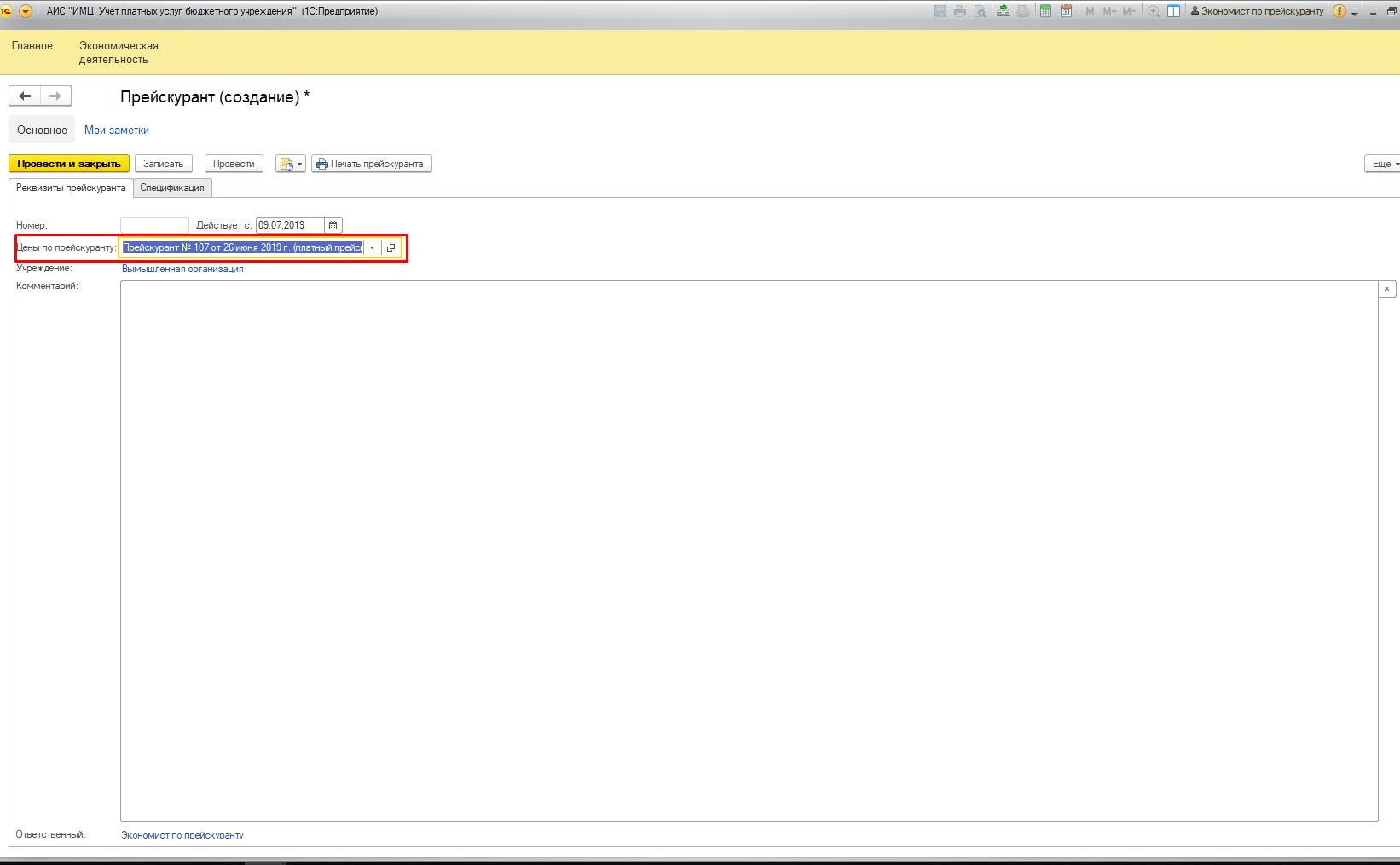This screenshot has width=1400, height=865.
Task: Open calculator from the top toolbar
Action: click(1045, 11)
